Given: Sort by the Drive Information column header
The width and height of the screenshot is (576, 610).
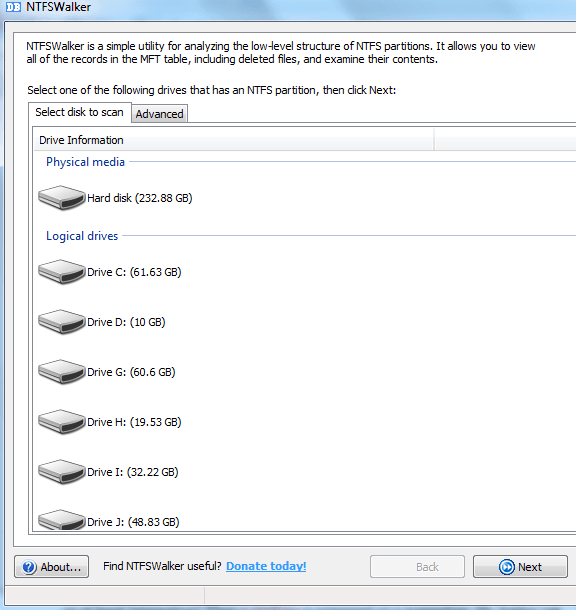Looking at the screenshot, I should tap(234, 140).
